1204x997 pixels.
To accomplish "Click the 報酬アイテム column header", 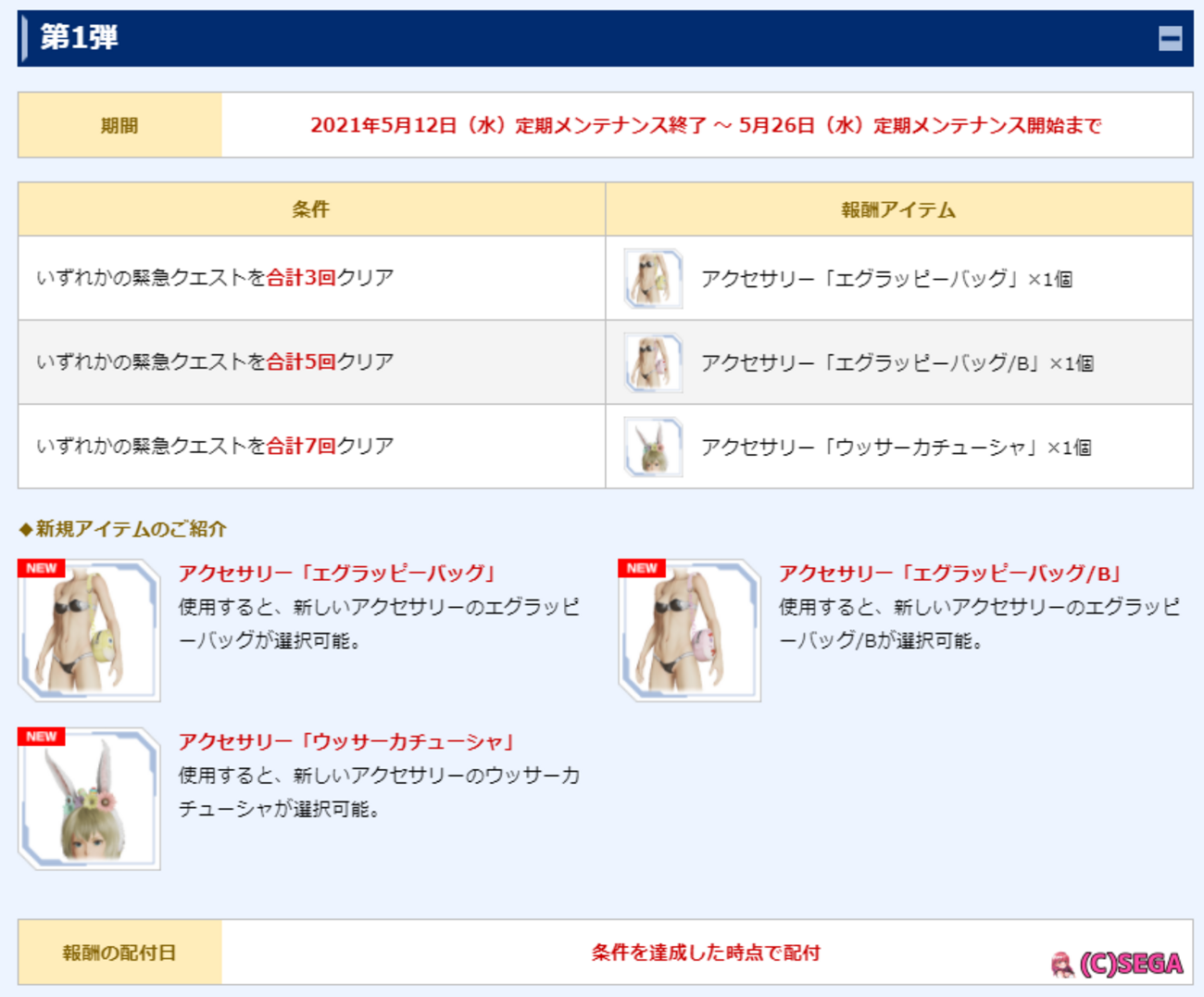I will coord(899,209).
